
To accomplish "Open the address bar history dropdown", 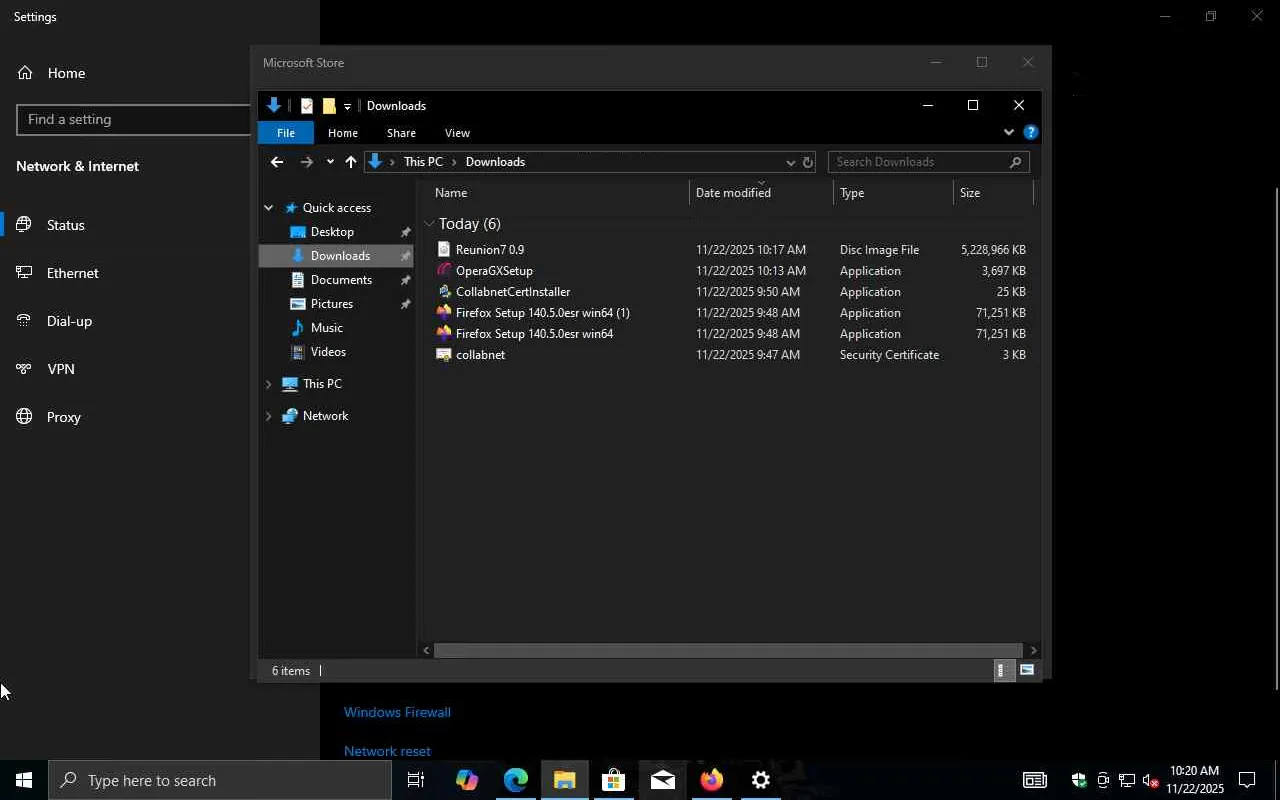I will click(x=790, y=162).
